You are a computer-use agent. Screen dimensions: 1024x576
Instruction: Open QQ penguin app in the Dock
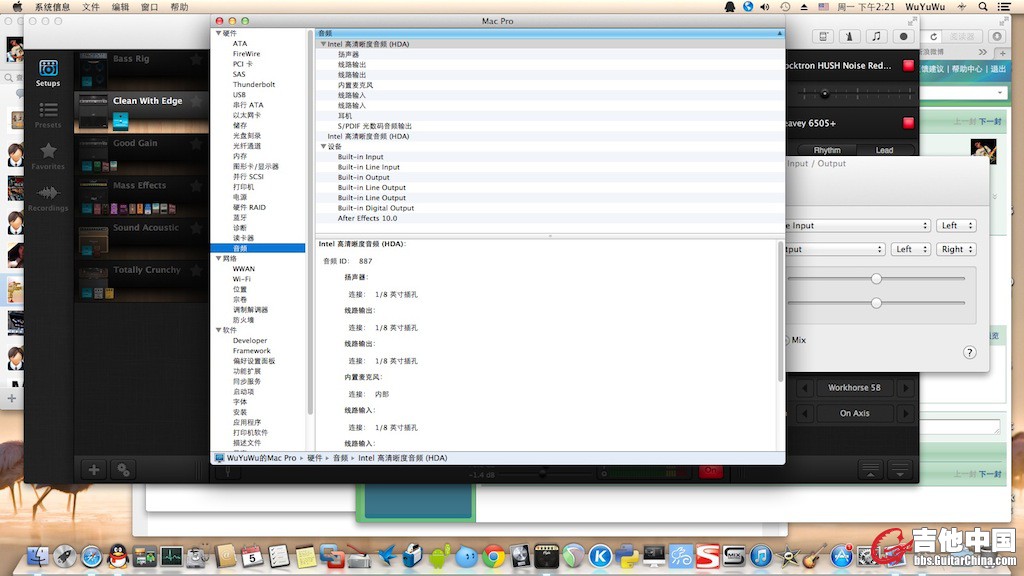point(118,556)
